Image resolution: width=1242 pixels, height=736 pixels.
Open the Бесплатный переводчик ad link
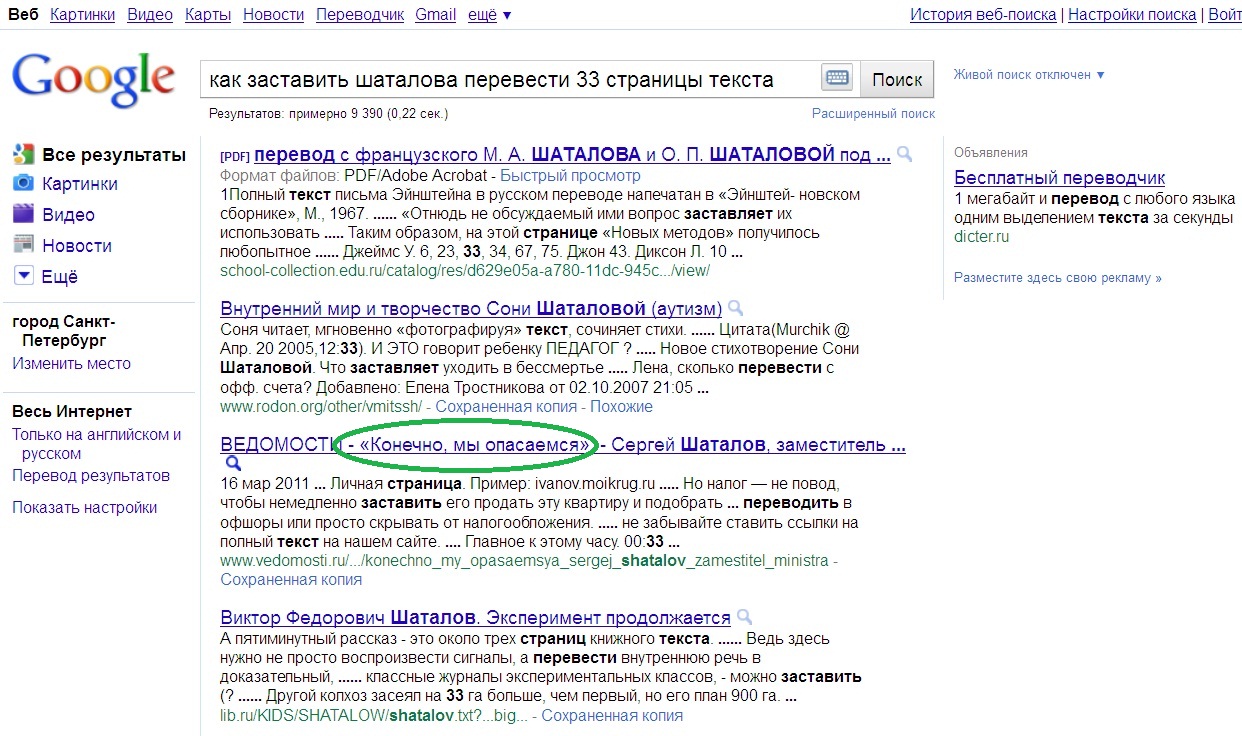1060,178
